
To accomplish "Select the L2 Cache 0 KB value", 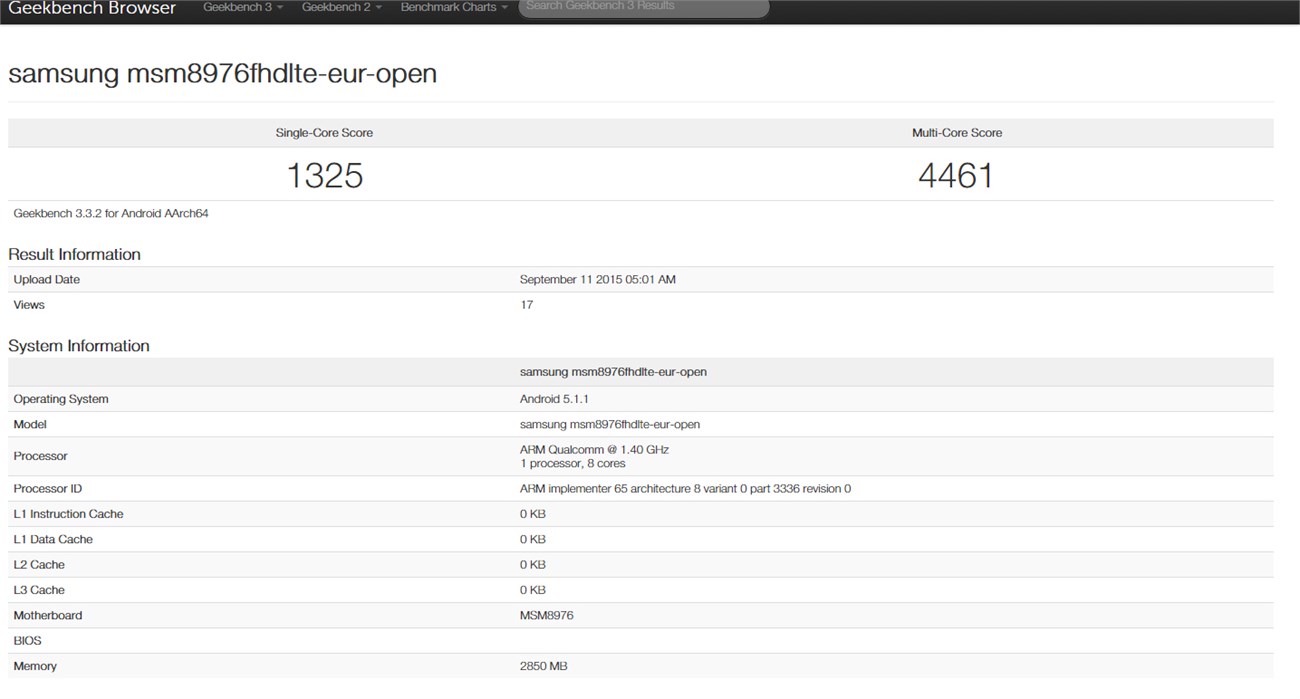I will tap(533, 565).
